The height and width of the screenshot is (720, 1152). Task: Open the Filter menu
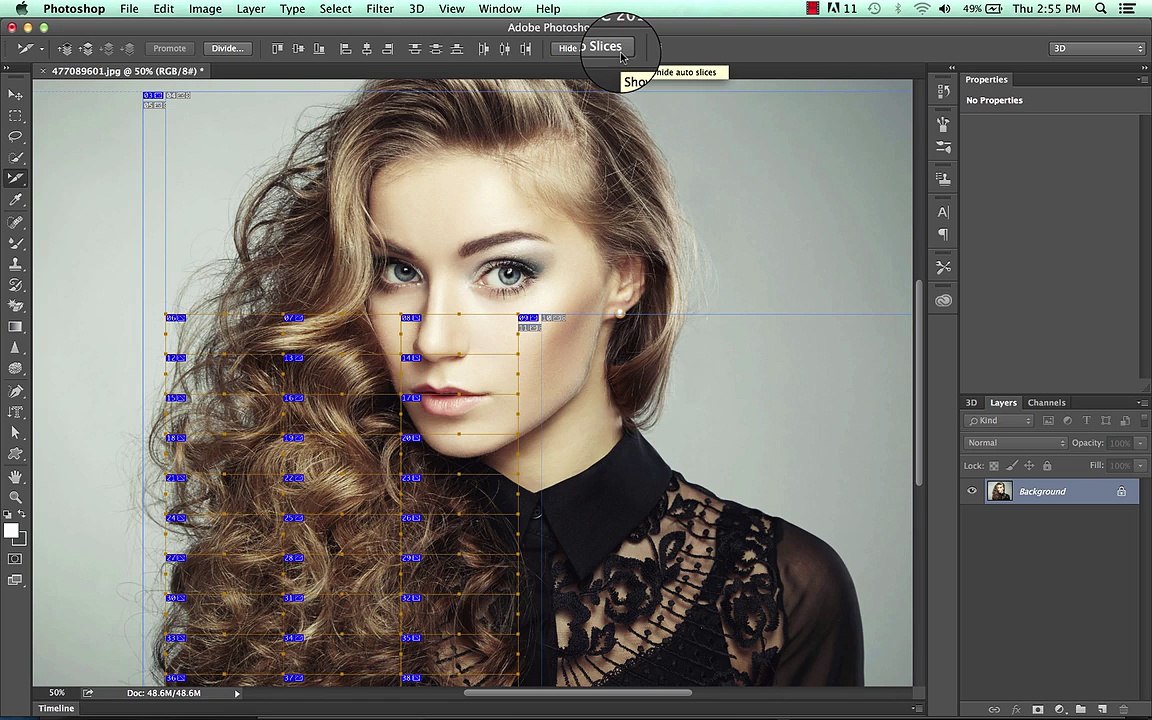[x=380, y=9]
